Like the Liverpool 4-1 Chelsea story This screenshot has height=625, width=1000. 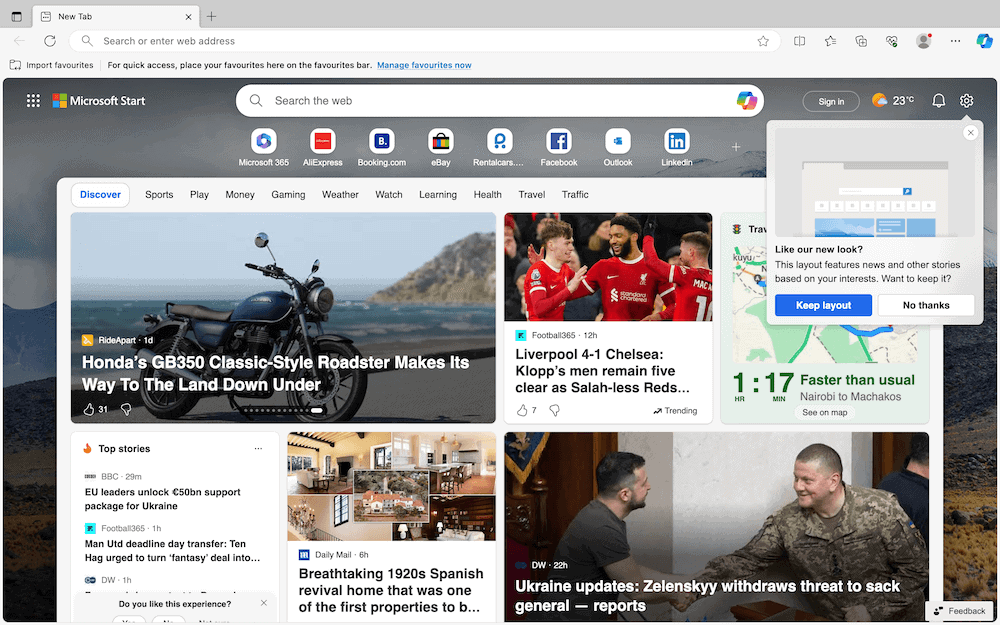click(522, 411)
